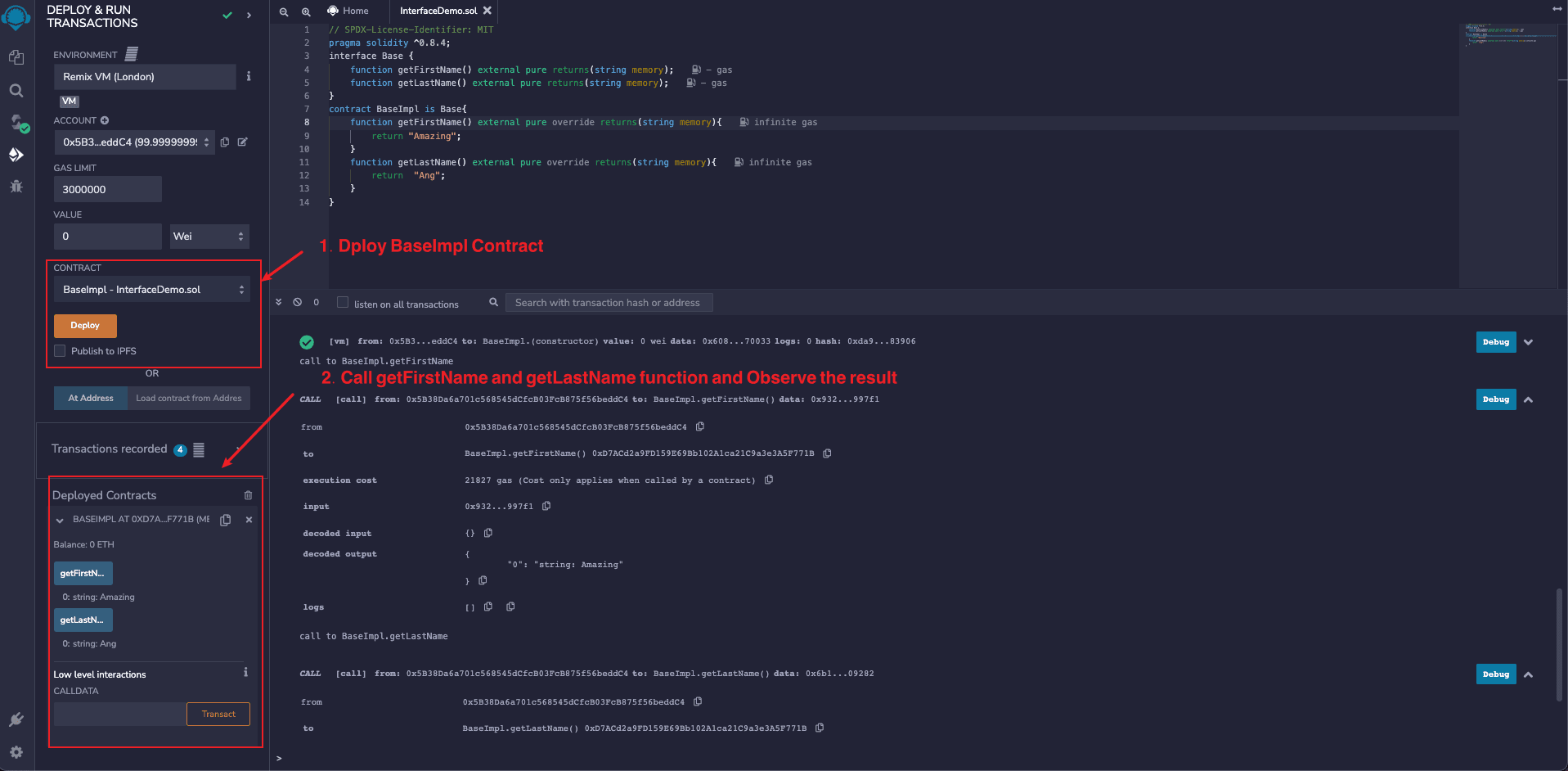Open the Contract BaseImpl selection dropdown
Image resolution: width=1568 pixels, height=771 pixels.
tap(152, 290)
